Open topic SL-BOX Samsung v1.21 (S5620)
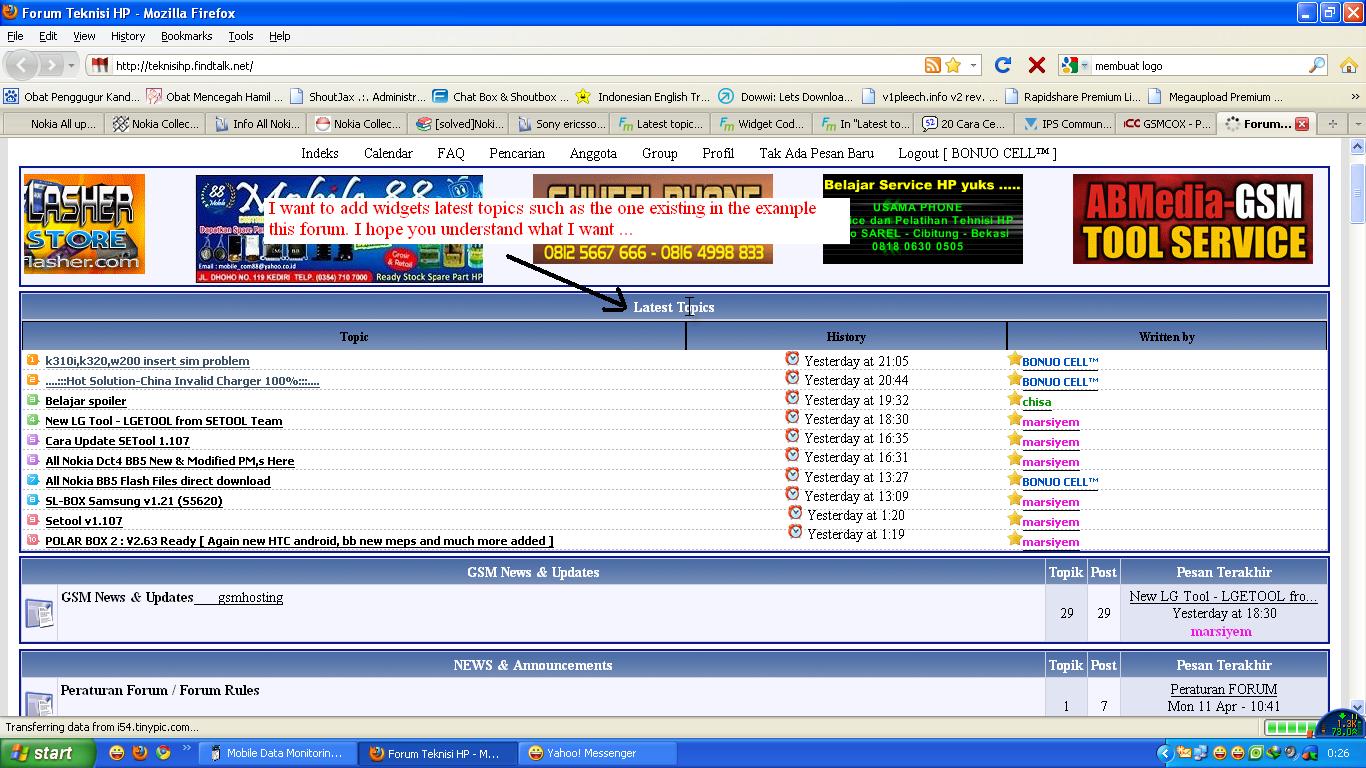This screenshot has height=768, width=1366. coord(134,501)
